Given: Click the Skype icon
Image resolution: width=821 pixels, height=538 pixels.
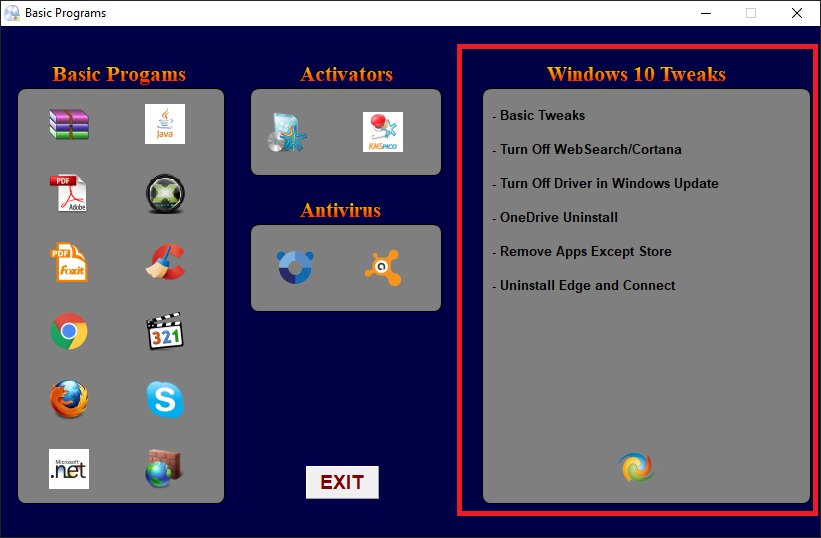Looking at the screenshot, I should pyautogui.click(x=165, y=400).
